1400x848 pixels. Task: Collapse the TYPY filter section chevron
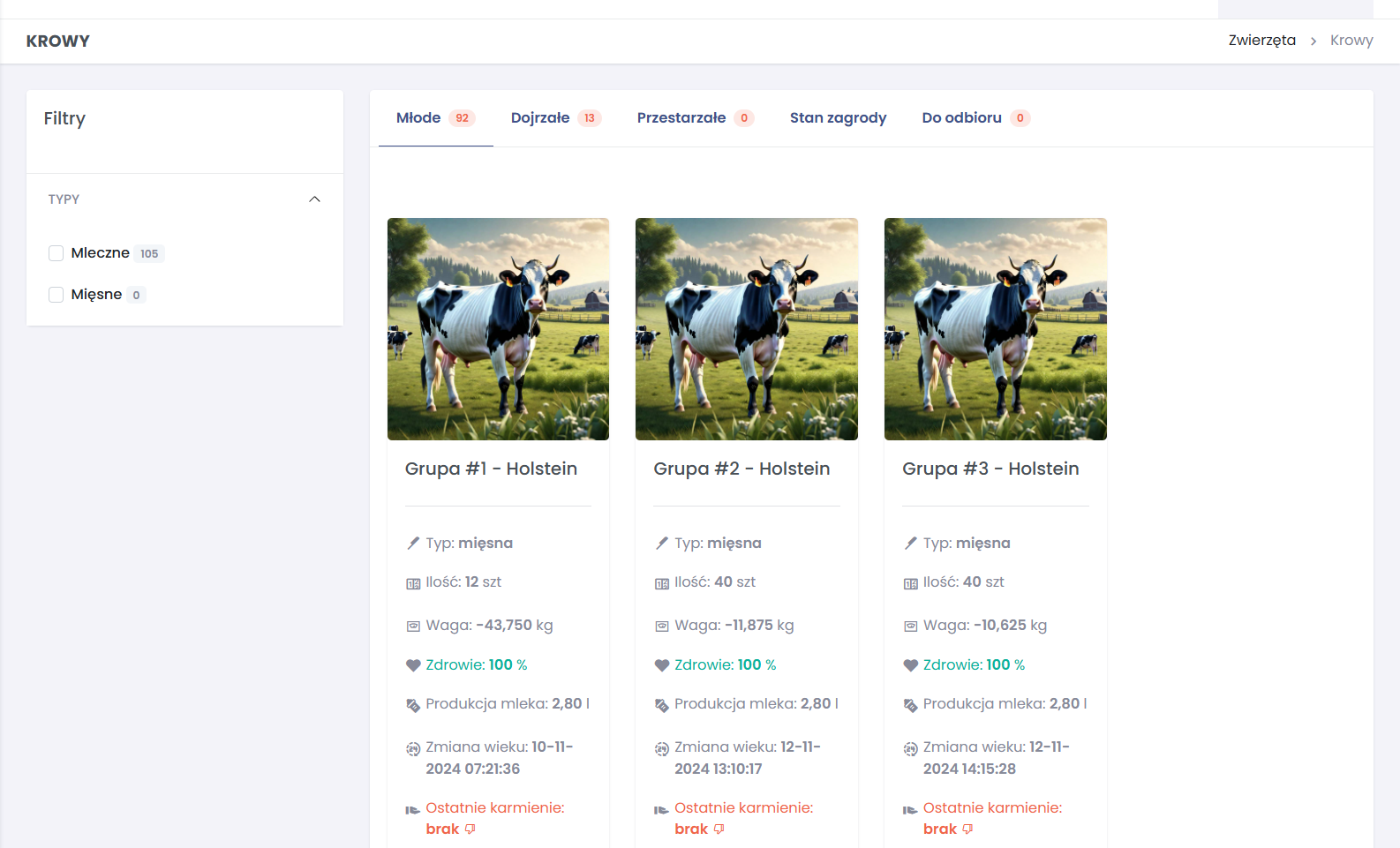pyautogui.click(x=314, y=199)
